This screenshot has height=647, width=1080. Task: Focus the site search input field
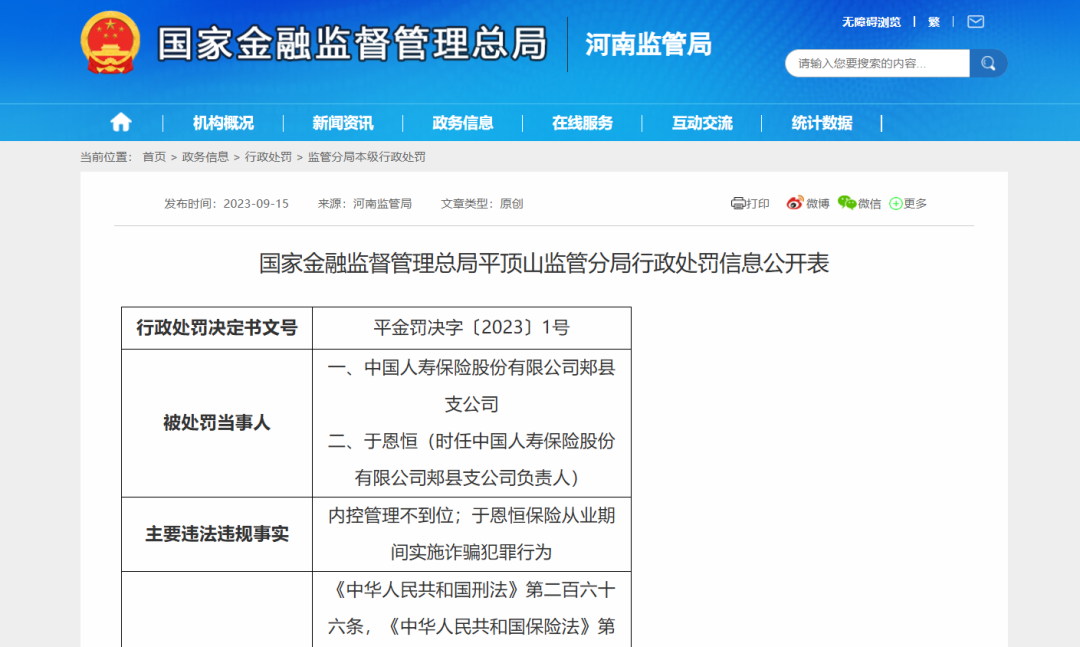click(878, 63)
